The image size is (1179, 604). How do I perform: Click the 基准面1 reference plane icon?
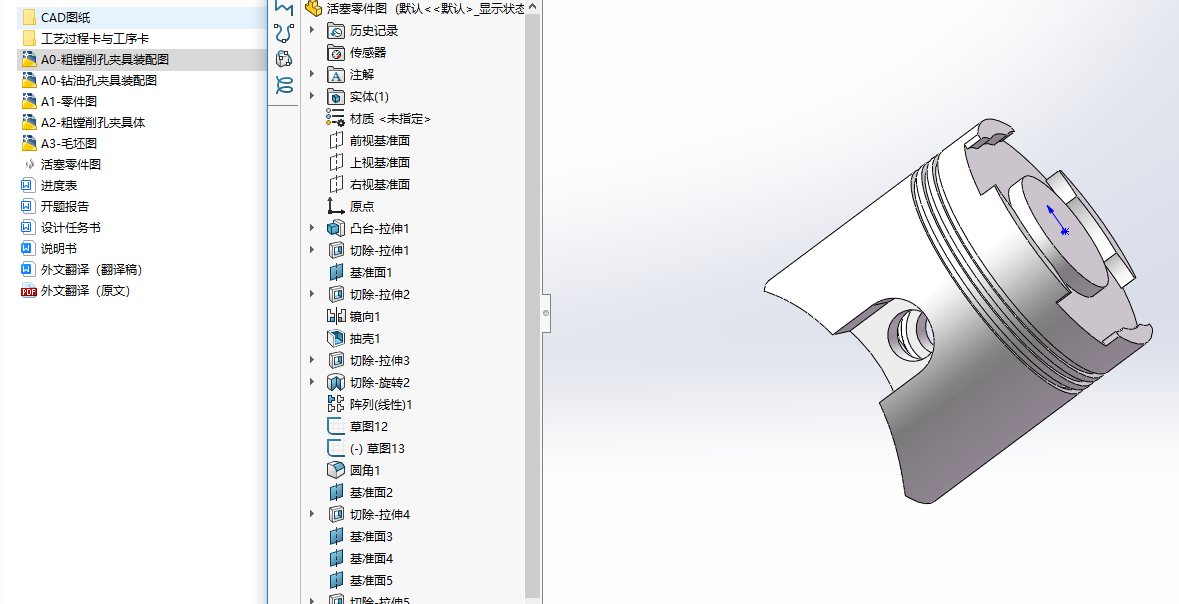pos(335,272)
